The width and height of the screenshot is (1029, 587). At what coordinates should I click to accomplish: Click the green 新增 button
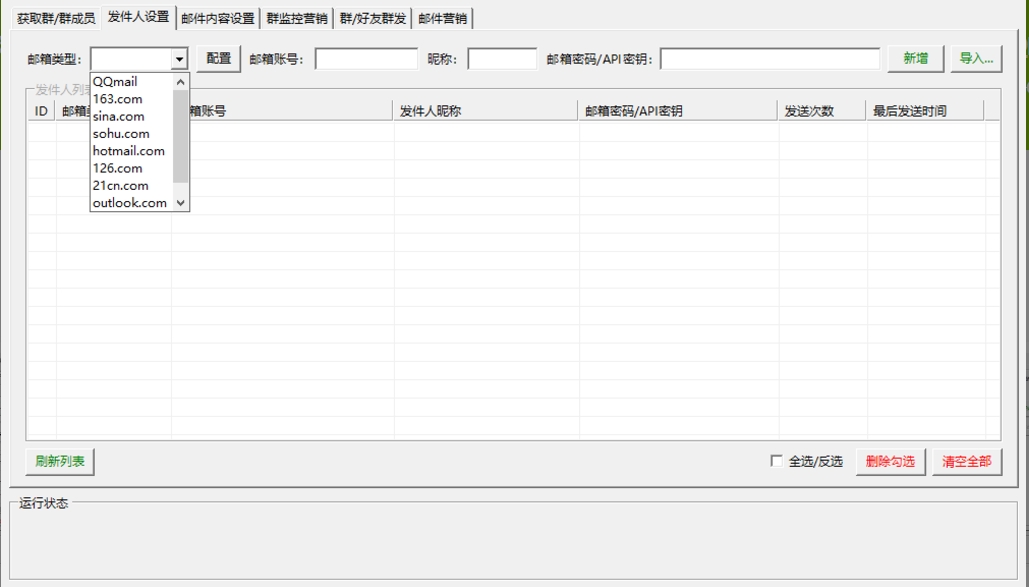[915, 58]
